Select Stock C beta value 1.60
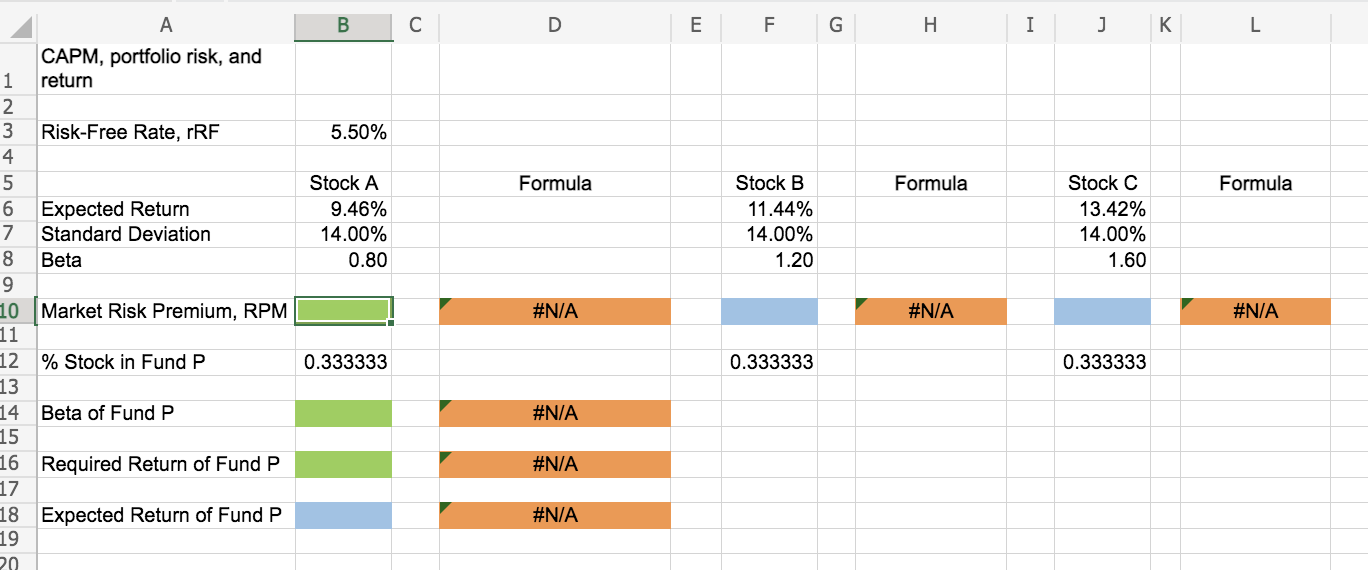Viewport: 1368px width, 570px height. [x=1102, y=260]
